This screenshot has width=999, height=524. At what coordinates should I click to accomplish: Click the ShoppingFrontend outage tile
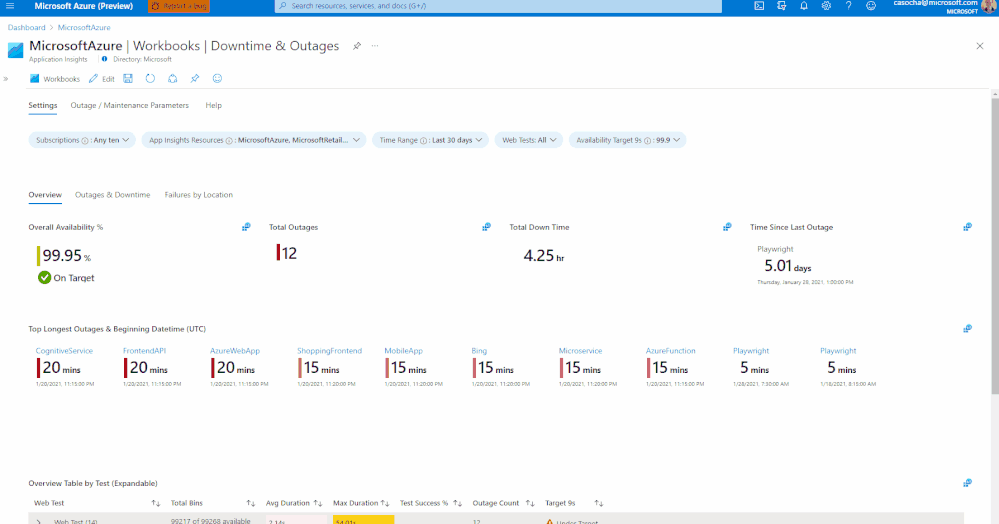click(x=329, y=368)
